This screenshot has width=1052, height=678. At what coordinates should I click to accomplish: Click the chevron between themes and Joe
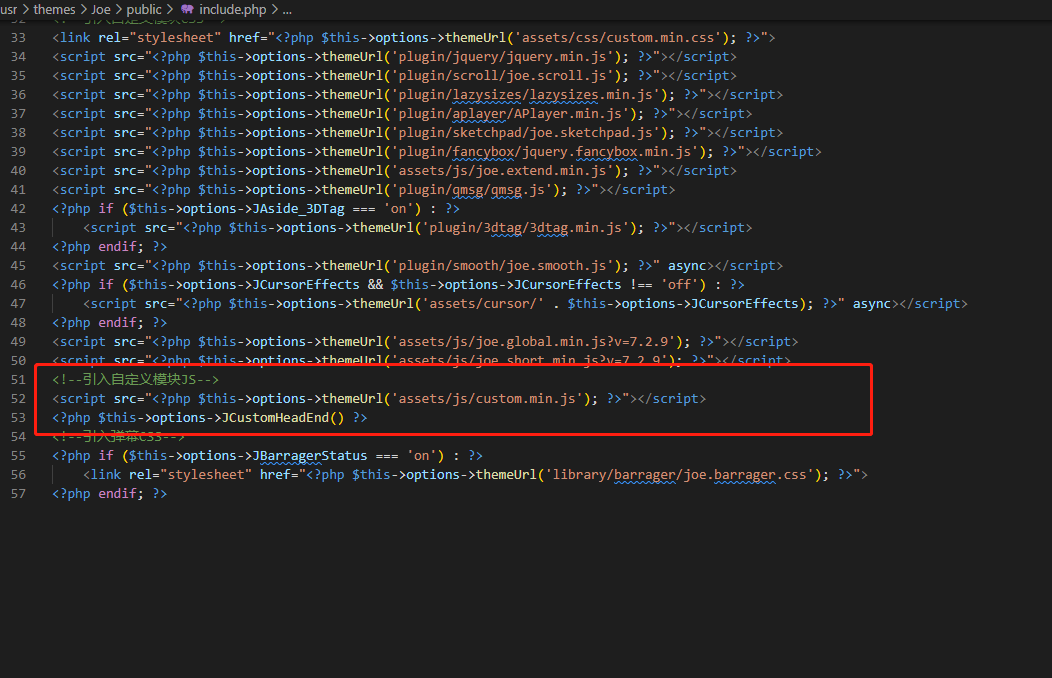pos(84,9)
